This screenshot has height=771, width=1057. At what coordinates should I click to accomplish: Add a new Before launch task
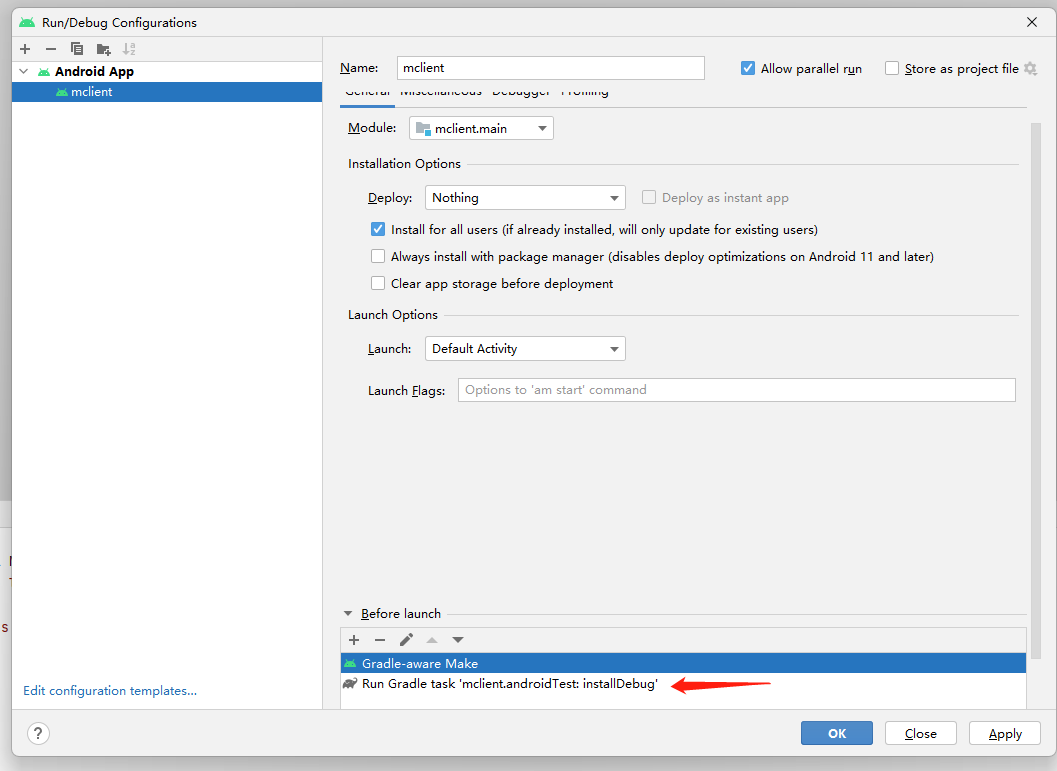point(354,640)
